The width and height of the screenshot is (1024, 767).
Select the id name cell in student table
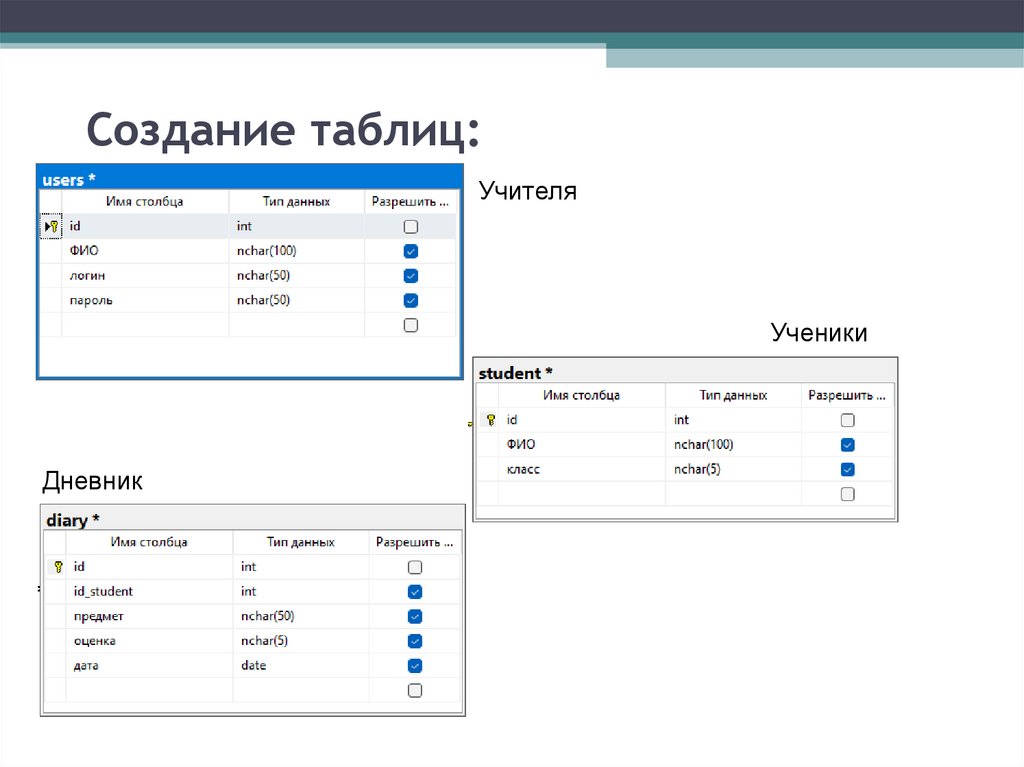(x=582, y=420)
